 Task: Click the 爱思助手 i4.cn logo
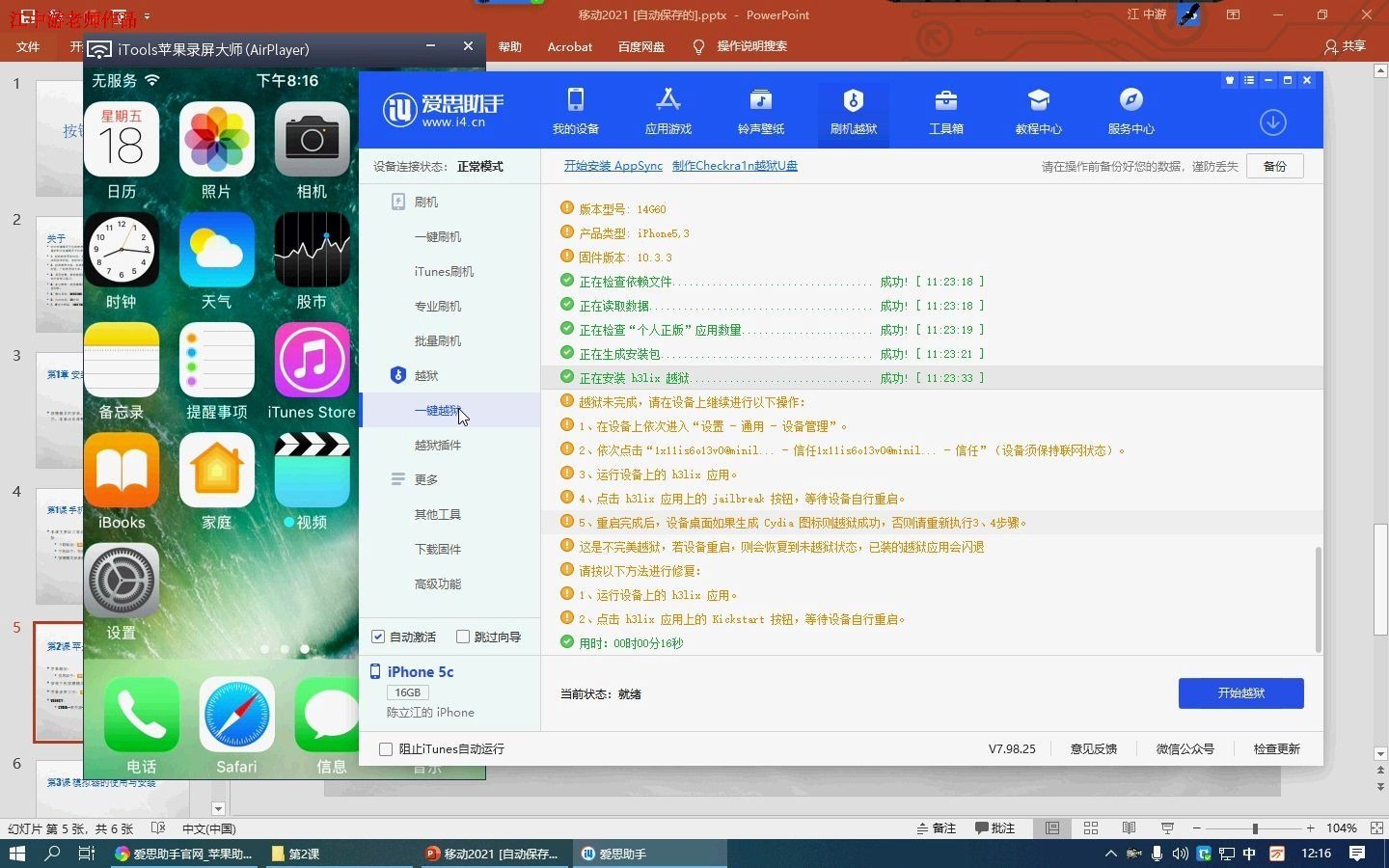pyautogui.click(x=444, y=110)
